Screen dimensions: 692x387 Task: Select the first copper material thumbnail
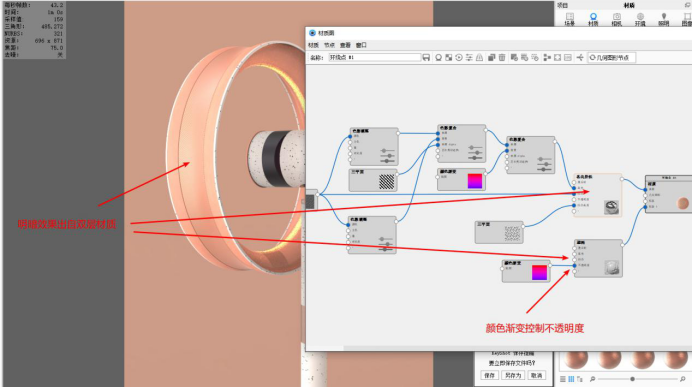tap(576, 360)
